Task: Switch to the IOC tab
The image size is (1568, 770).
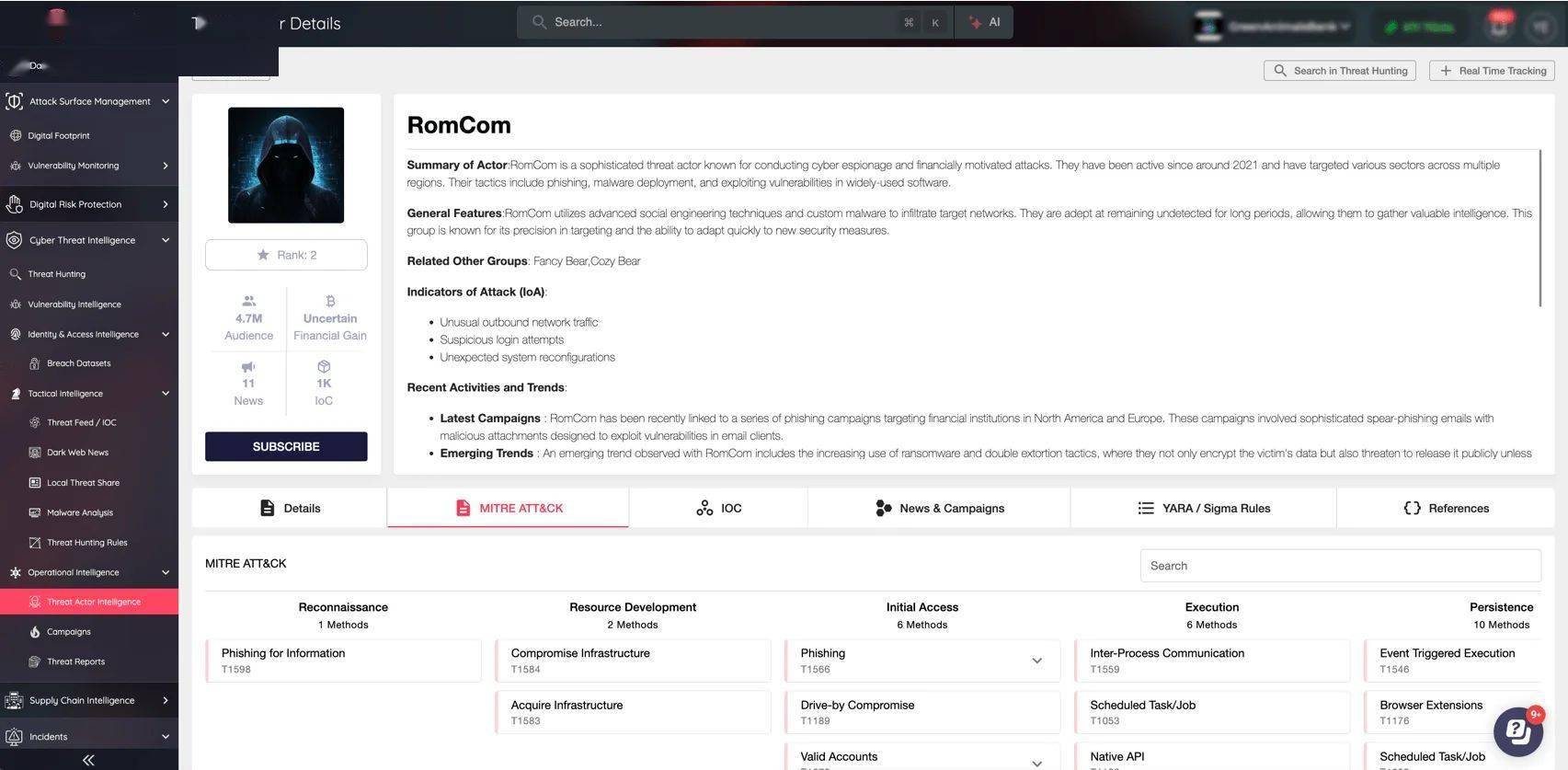Action: pyautogui.click(x=718, y=508)
